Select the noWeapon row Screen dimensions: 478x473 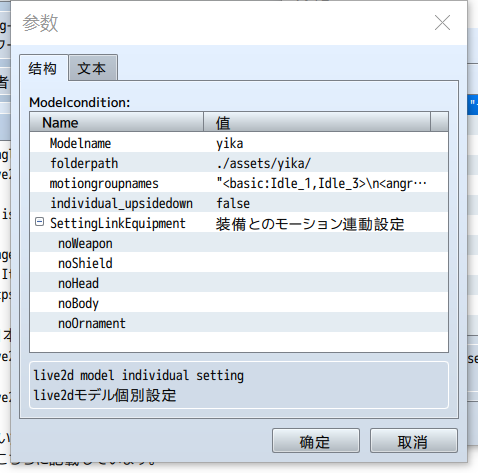tap(239, 243)
